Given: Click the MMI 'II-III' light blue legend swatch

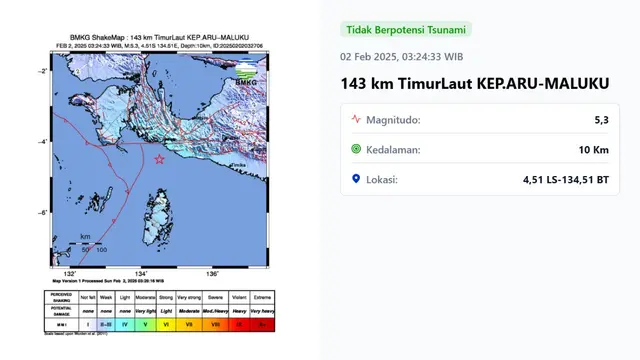Looking at the screenshot, I should tap(106, 324).
